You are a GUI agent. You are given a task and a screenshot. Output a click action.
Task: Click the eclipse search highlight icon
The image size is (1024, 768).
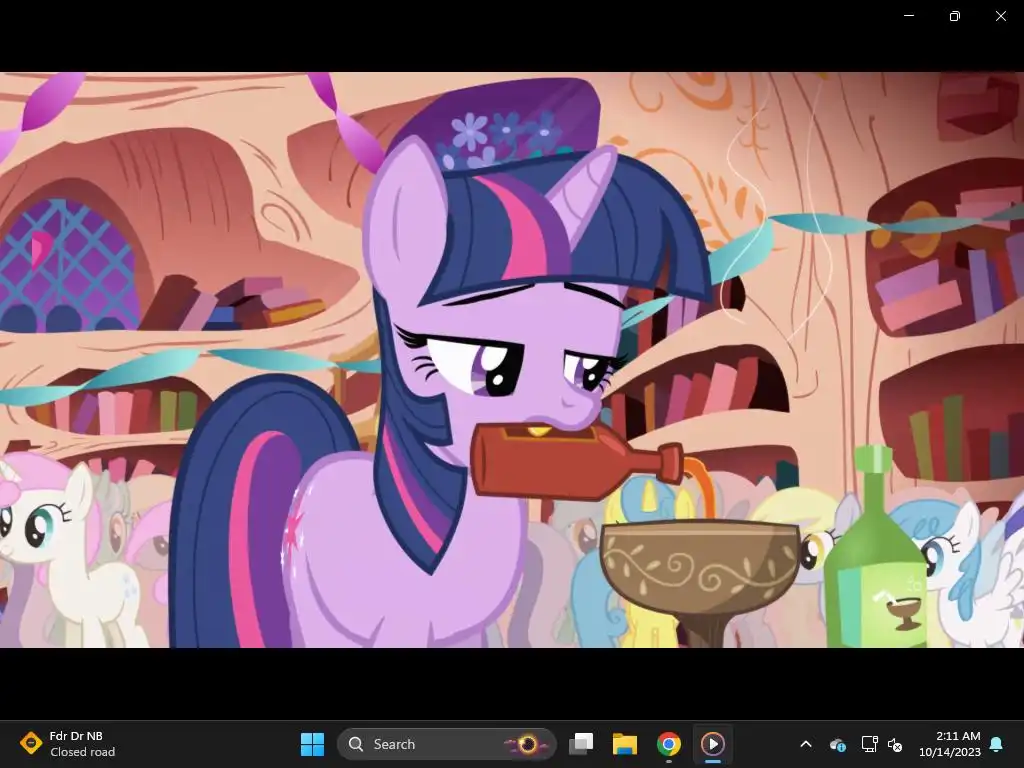526,744
